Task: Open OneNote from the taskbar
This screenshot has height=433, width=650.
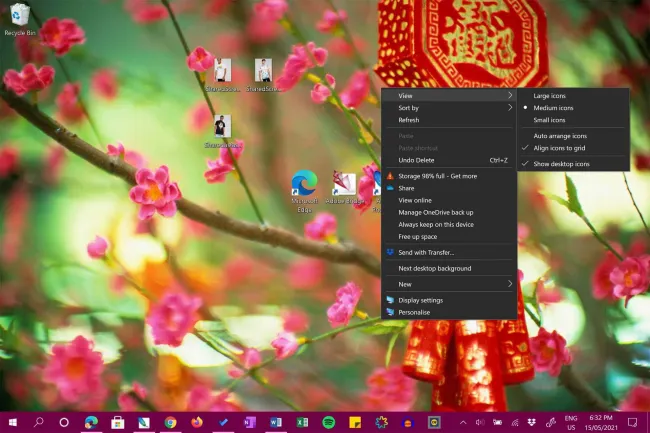Action: pyautogui.click(x=250, y=422)
